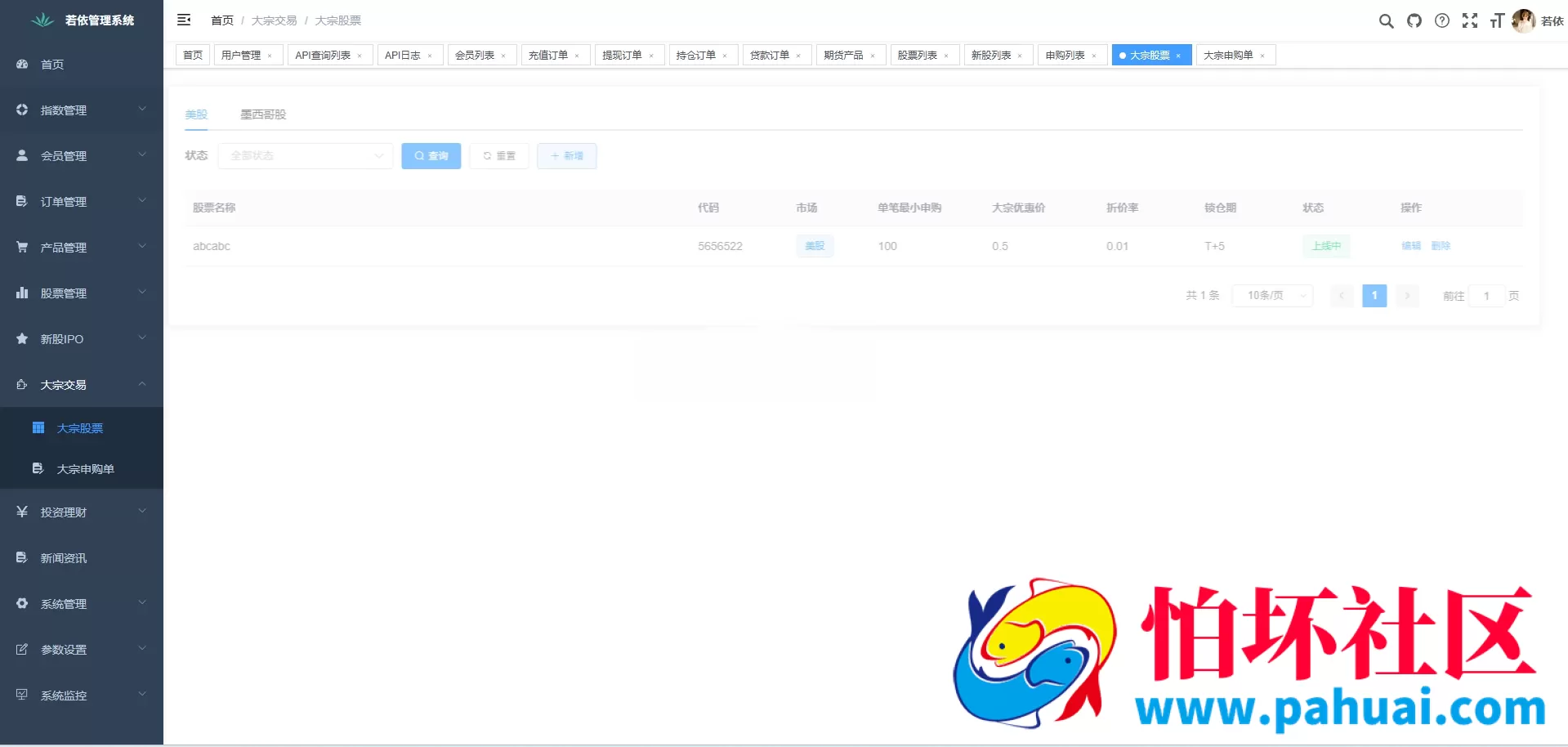Click the 重置 reset button
The width and height of the screenshot is (1568, 747).
click(499, 155)
